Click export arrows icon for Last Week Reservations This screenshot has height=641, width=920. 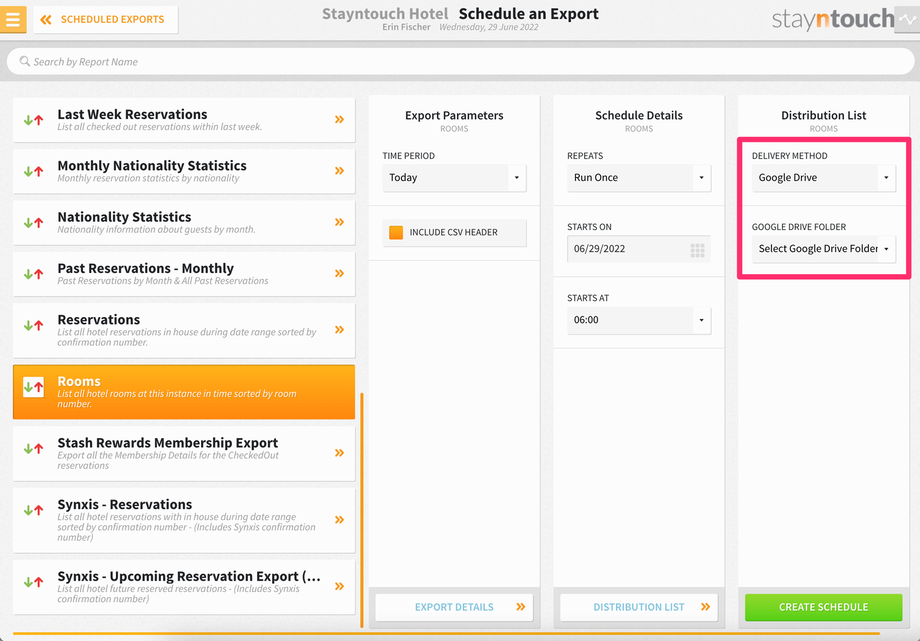33,120
